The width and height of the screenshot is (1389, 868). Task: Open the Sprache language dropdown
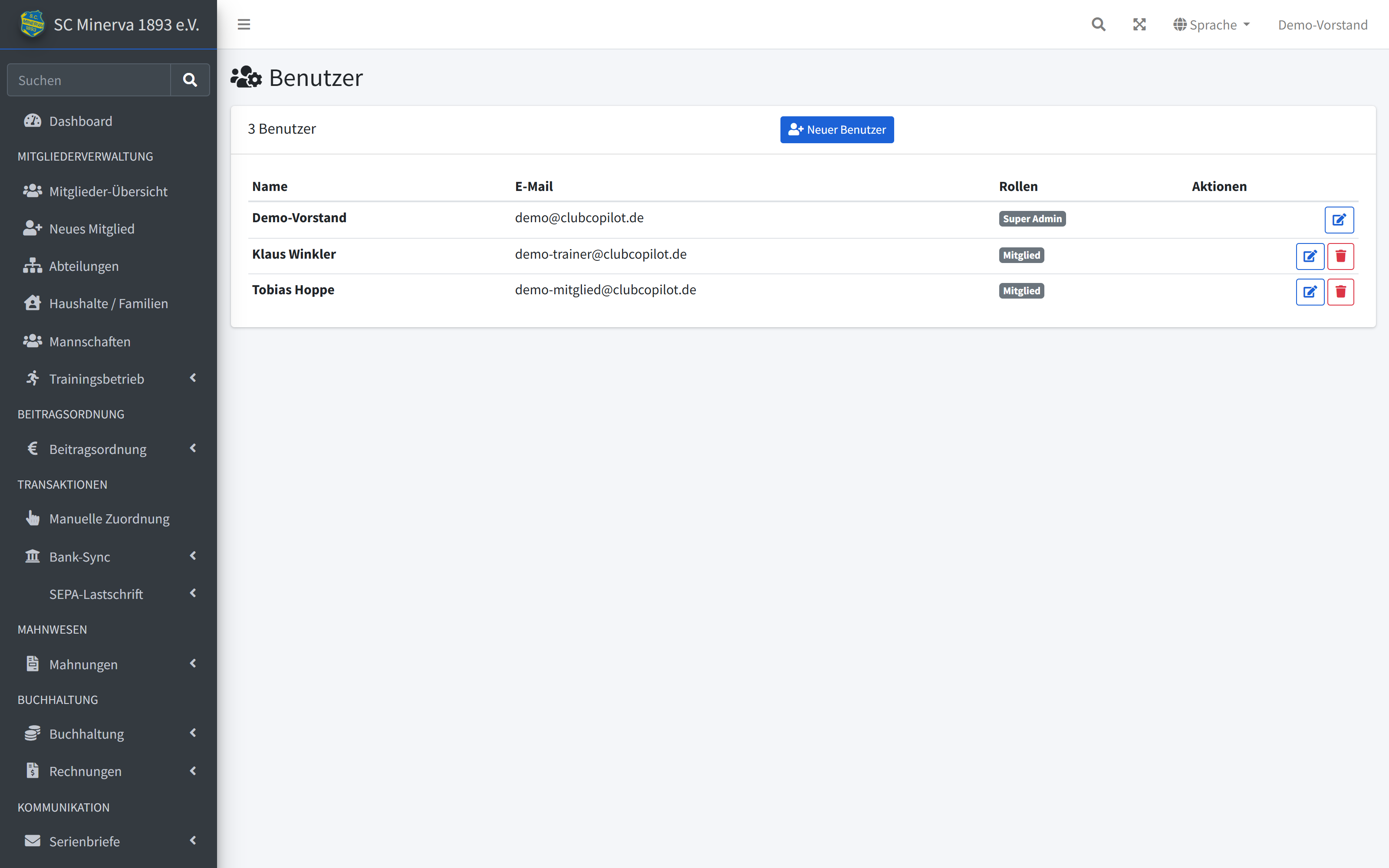point(1211,25)
